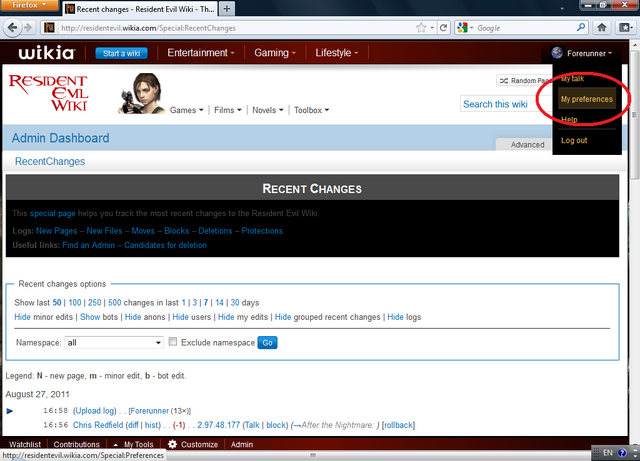
Task: Click the Start a wiki button
Action: click(121, 53)
